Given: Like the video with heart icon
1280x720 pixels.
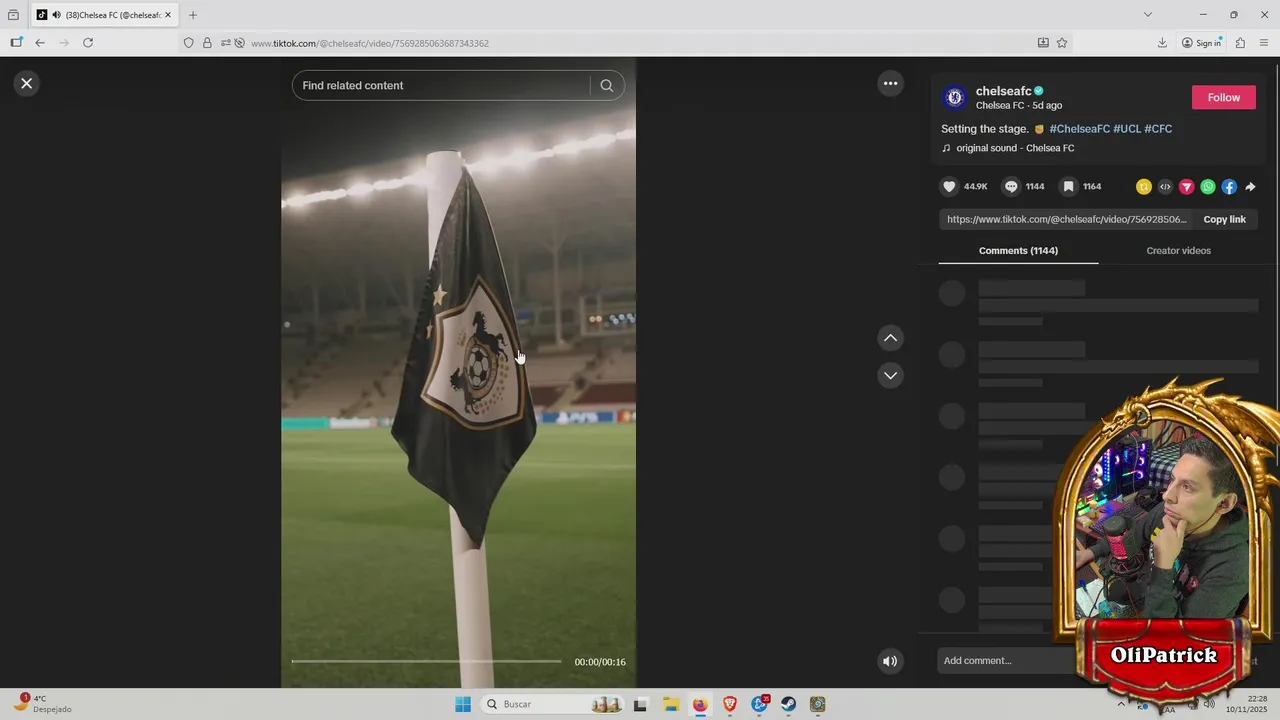Looking at the screenshot, I should point(949,187).
